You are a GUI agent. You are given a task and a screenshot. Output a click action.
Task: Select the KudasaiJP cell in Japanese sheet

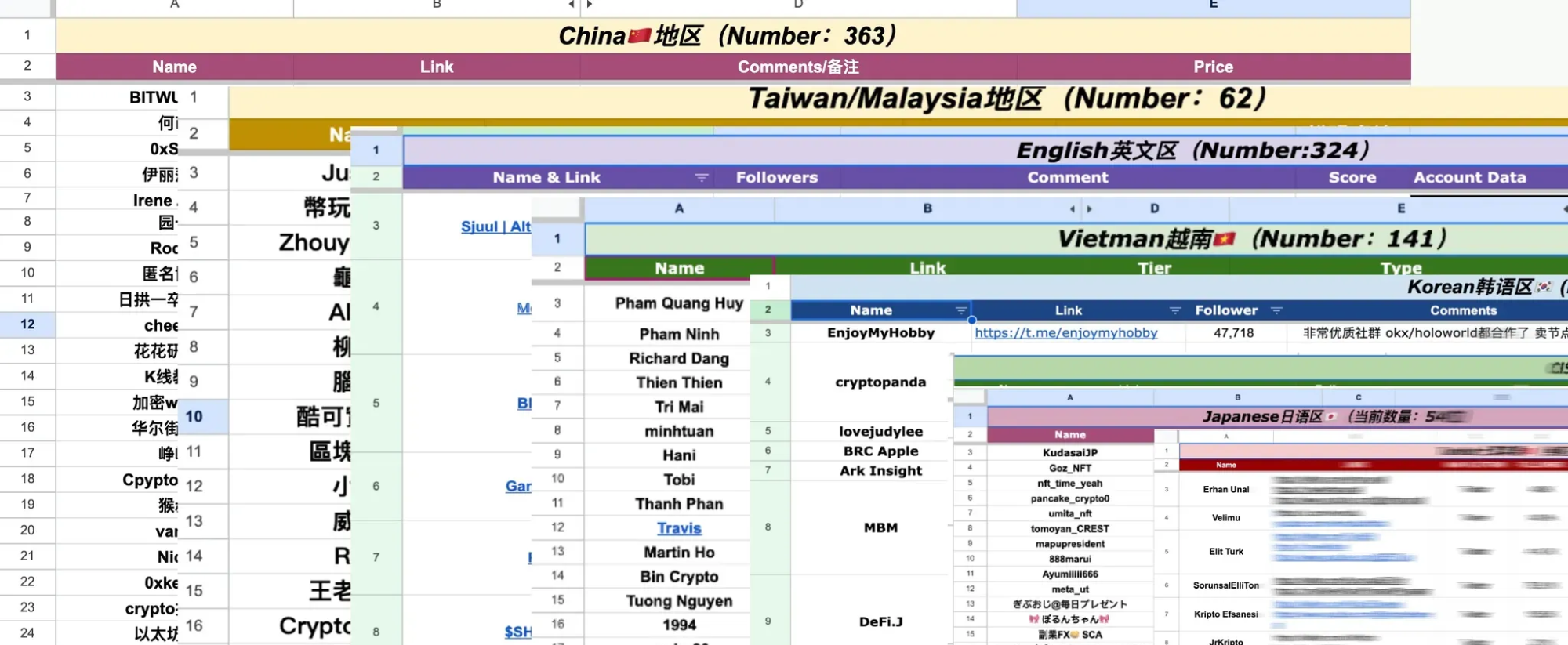(x=1070, y=453)
